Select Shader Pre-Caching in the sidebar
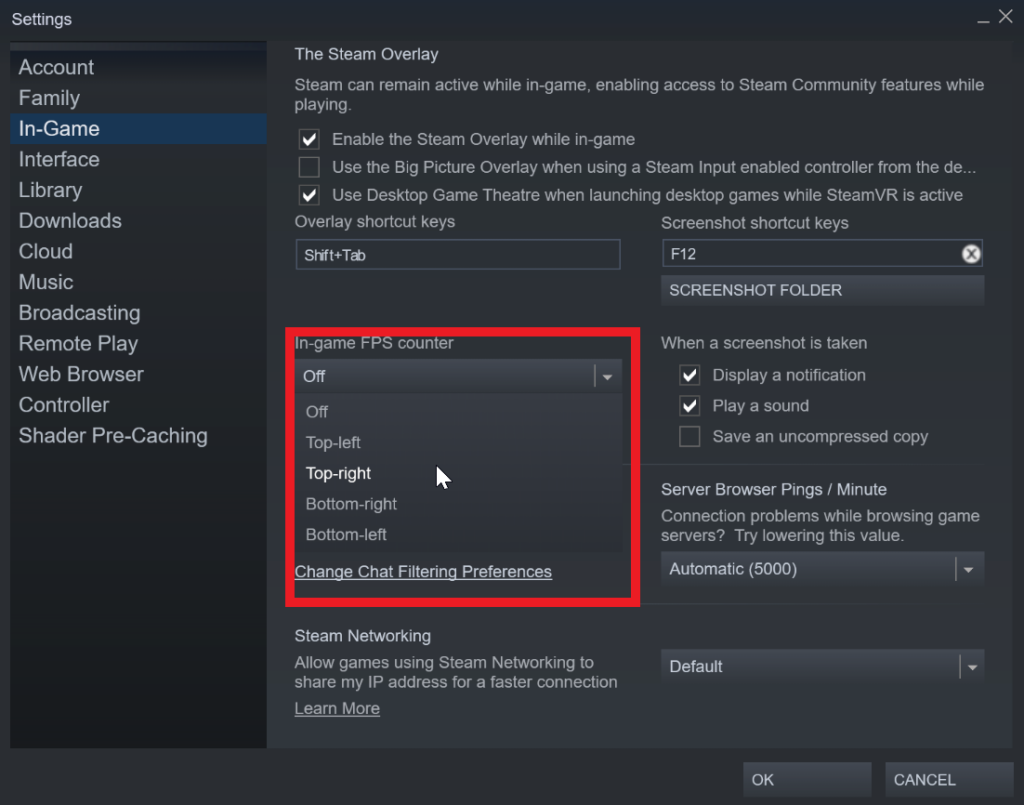1024x805 pixels. 112,435
